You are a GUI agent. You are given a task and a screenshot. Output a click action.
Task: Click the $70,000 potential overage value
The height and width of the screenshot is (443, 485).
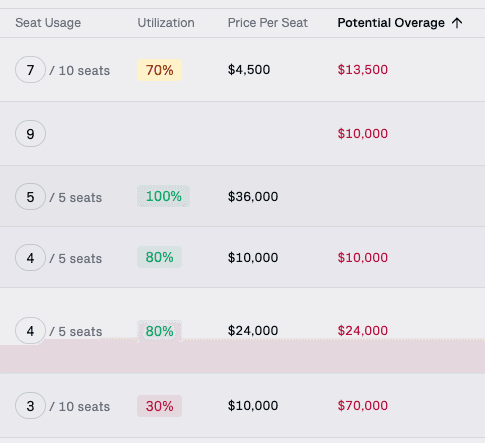coord(363,406)
